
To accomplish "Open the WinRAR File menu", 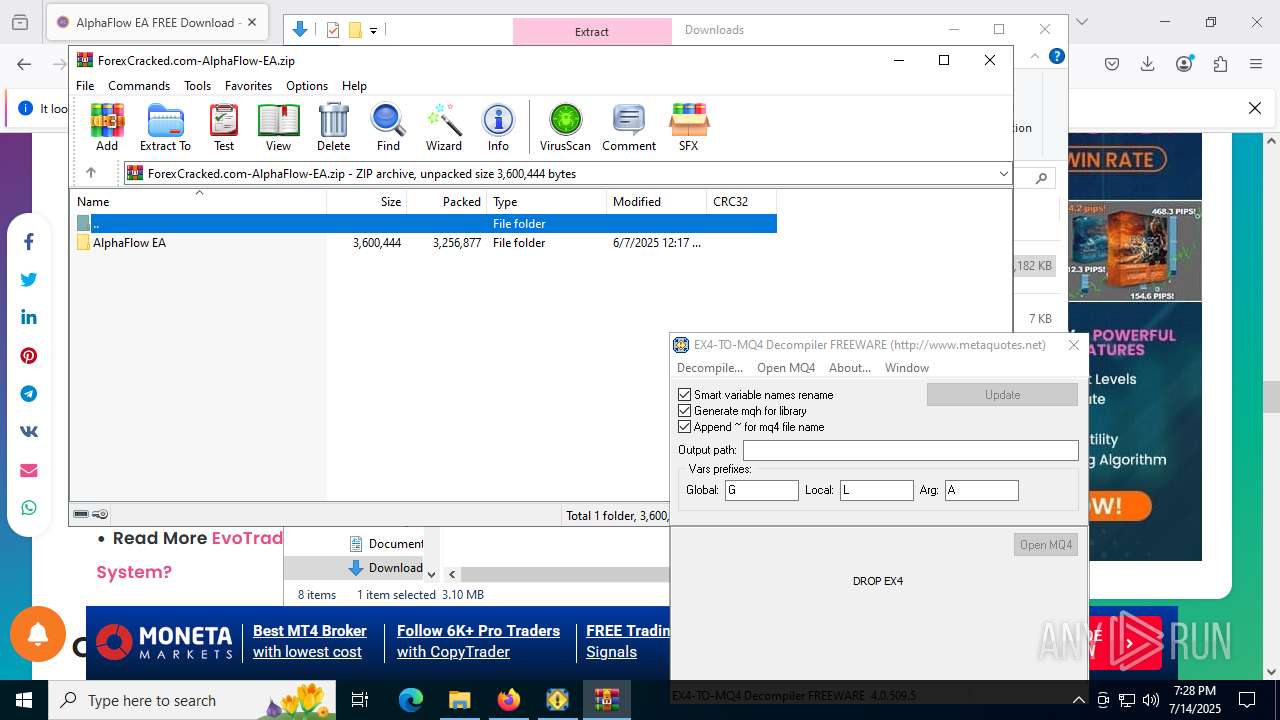I will [x=85, y=86].
